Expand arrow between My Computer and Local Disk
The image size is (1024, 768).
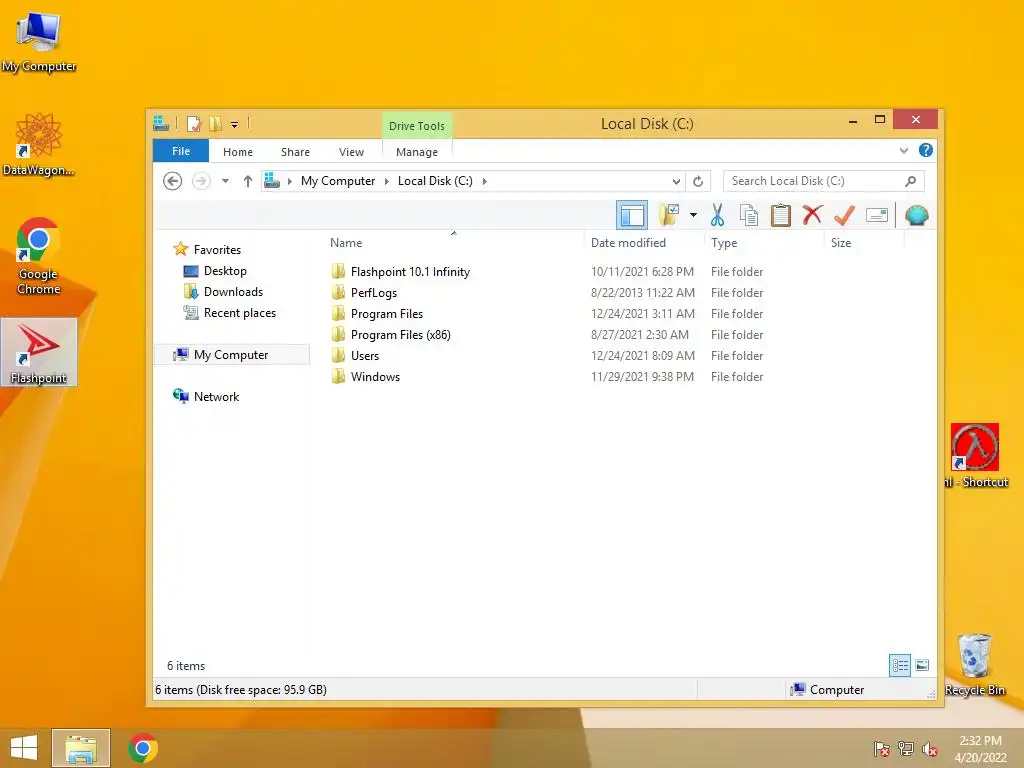pyautogui.click(x=387, y=181)
